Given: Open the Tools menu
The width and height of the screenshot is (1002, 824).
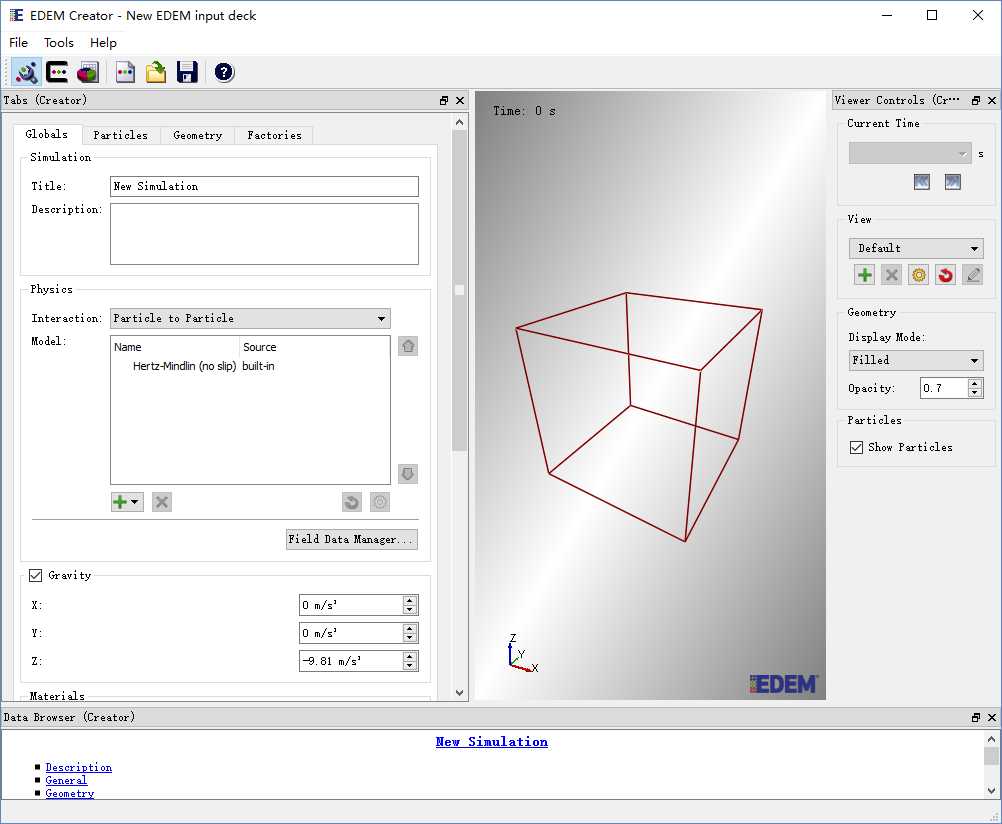Looking at the screenshot, I should pos(59,43).
